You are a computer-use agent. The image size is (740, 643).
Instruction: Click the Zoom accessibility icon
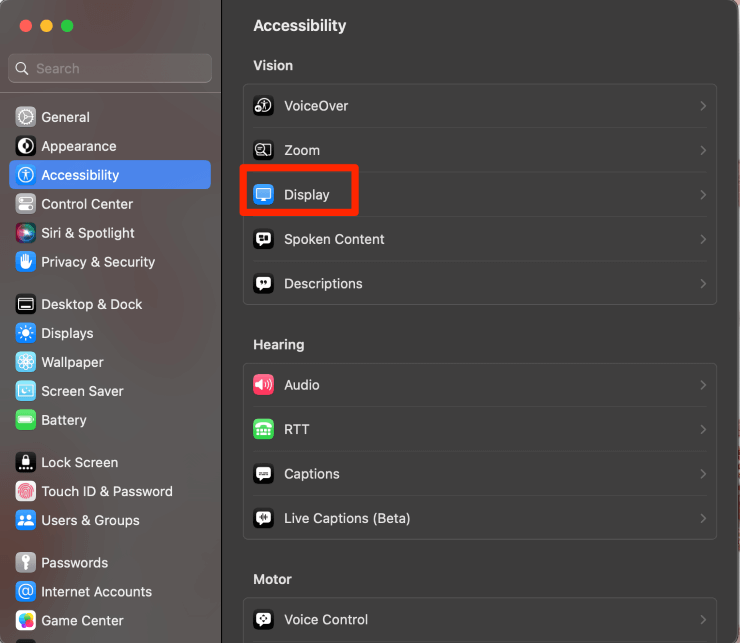pos(263,150)
